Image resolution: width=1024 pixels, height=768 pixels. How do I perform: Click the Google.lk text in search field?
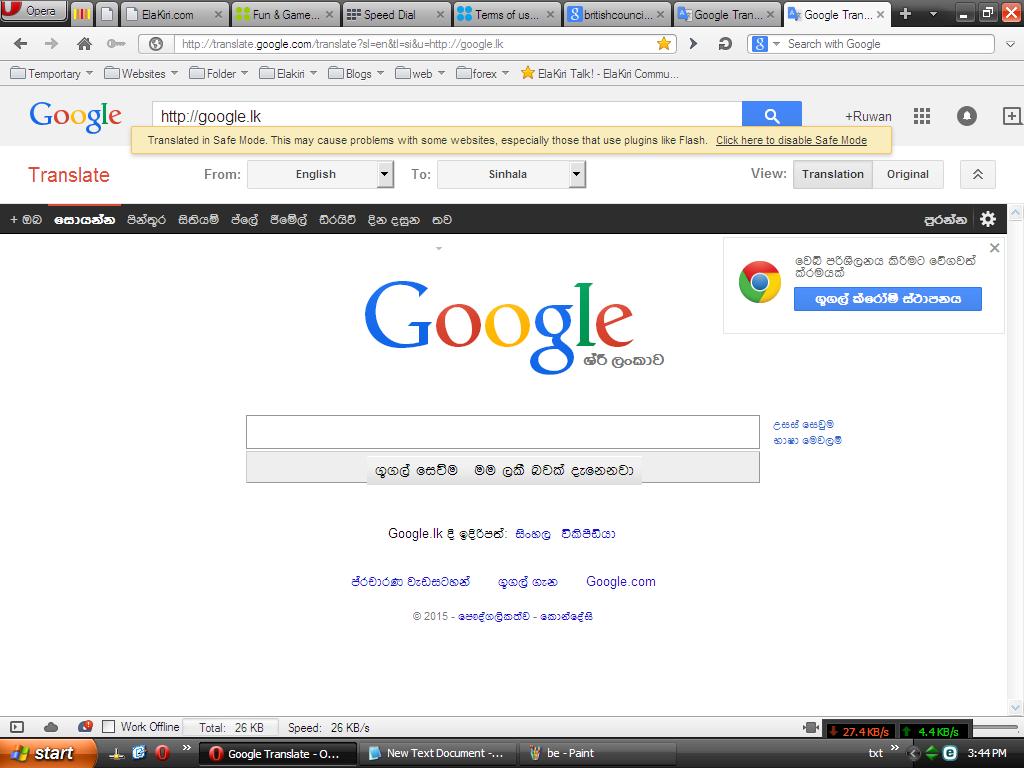coord(210,116)
